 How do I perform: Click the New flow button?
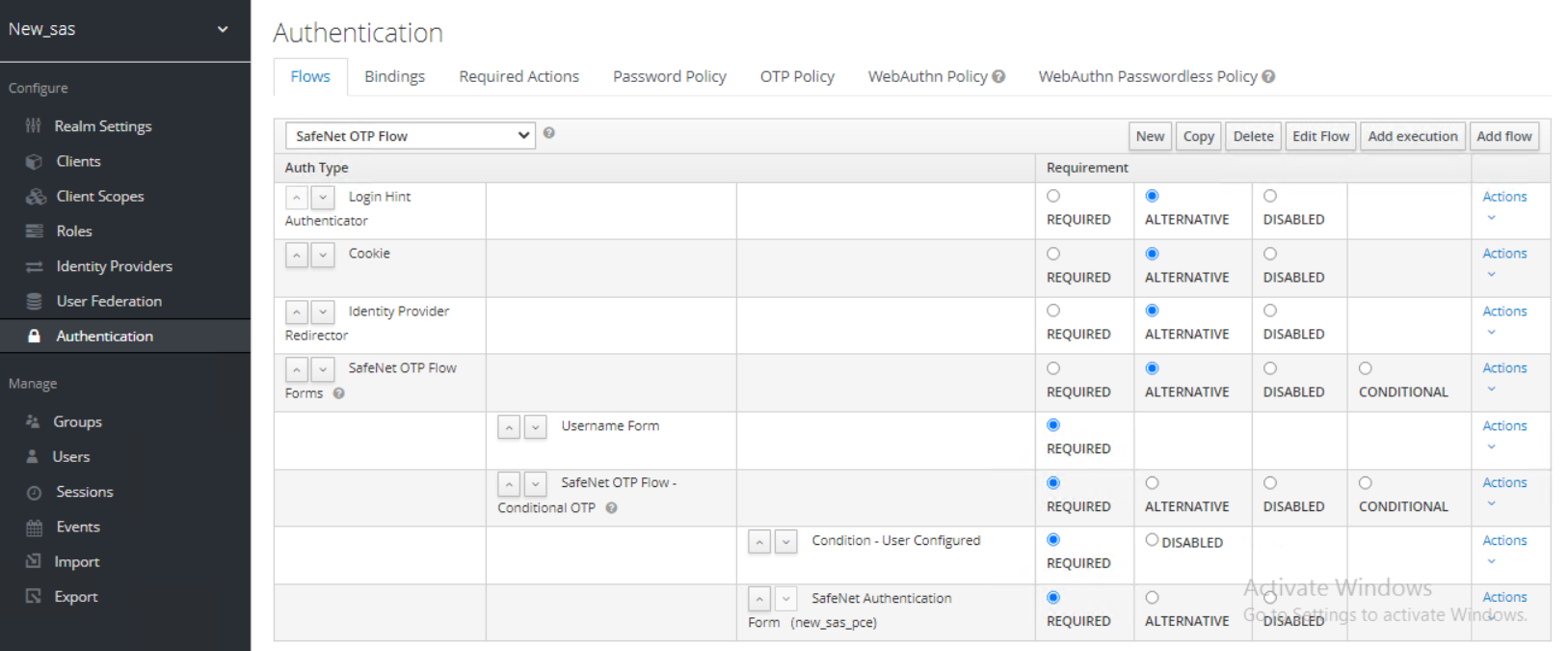(1150, 136)
